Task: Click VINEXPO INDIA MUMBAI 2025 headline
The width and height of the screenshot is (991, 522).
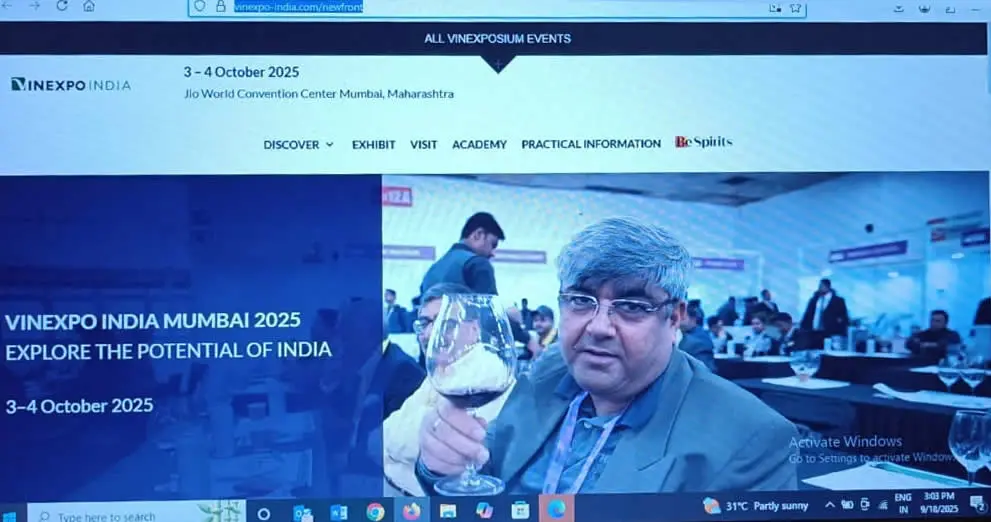Action: [153, 320]
